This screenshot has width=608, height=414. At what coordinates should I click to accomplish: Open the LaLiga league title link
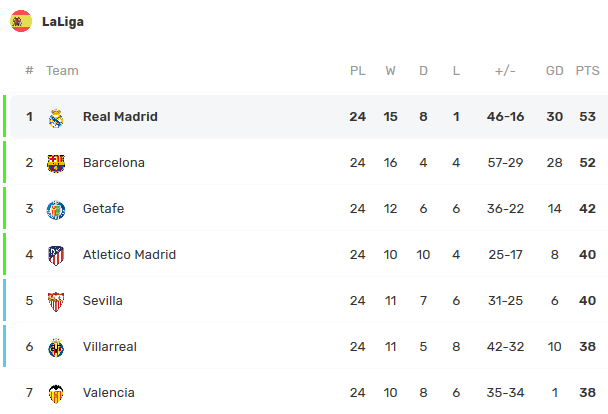click(63, 22)
